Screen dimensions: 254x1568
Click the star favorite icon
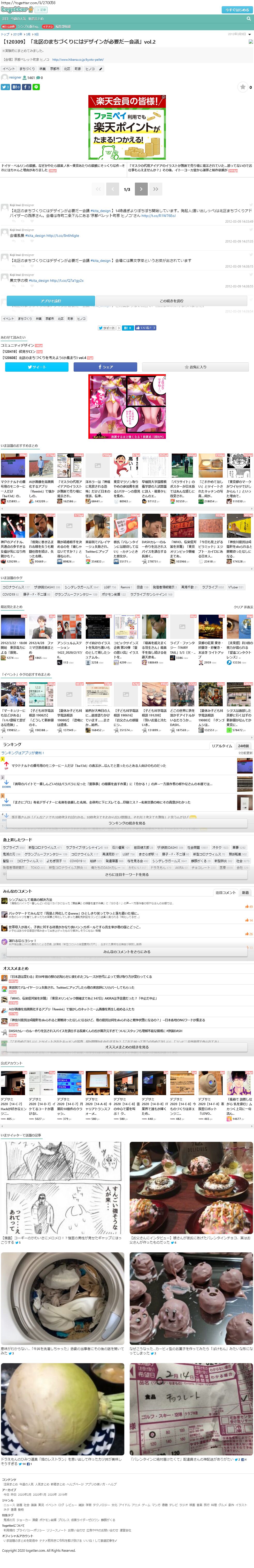coord(242,87)
